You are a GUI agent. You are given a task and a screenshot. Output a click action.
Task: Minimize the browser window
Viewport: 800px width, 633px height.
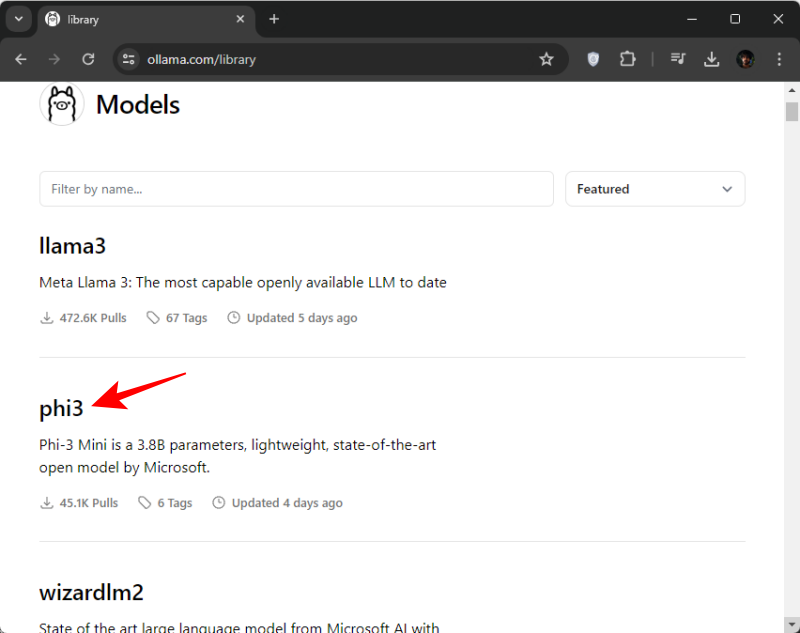coord(692,19)
